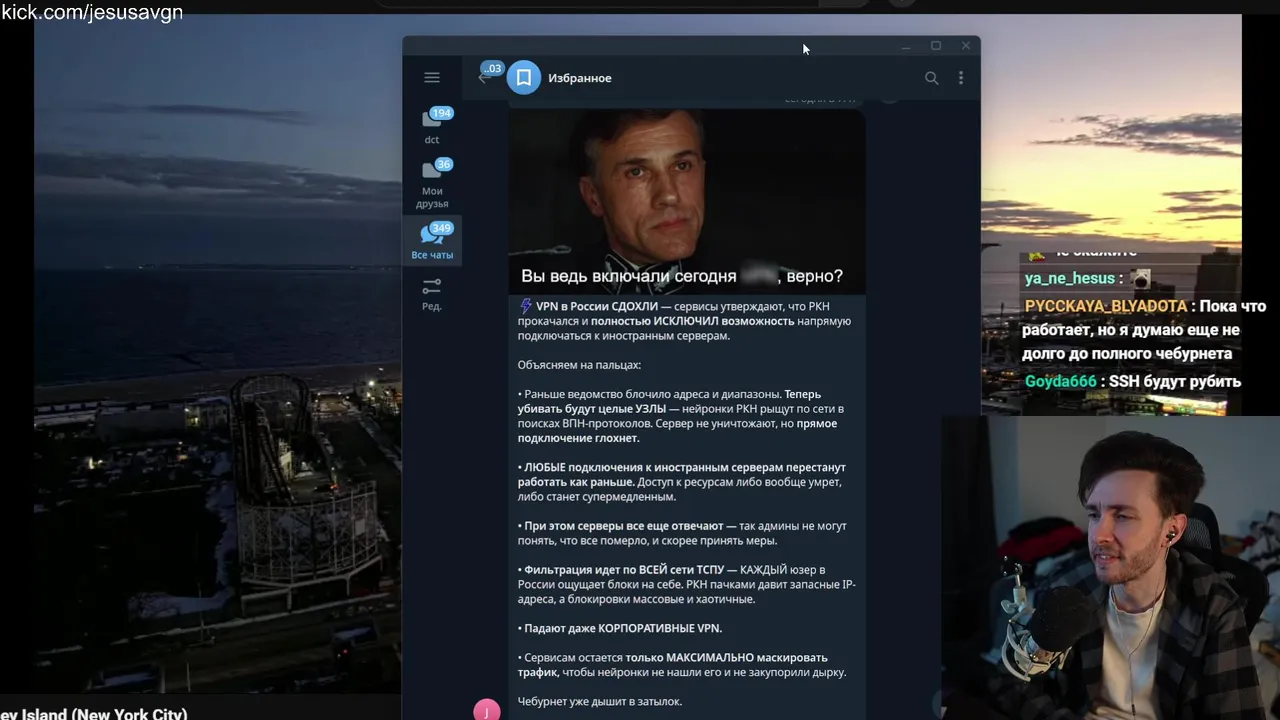Viewport: 1280px width, 720px height.
Task: Select the Все чаты folder
Action: [x=432, y=242]
